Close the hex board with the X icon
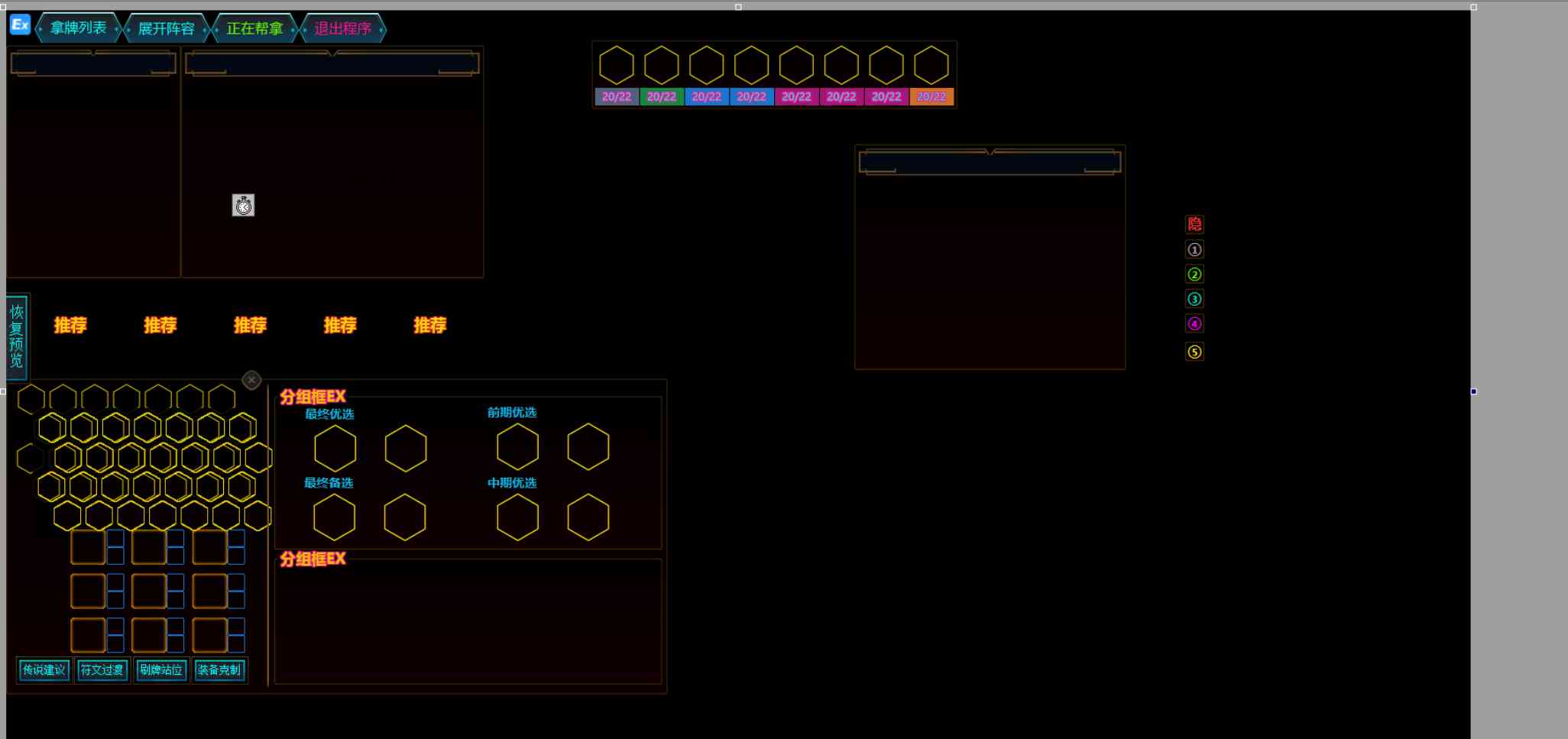The width and height of the screenshot is (1568, 739). (251, 380)
